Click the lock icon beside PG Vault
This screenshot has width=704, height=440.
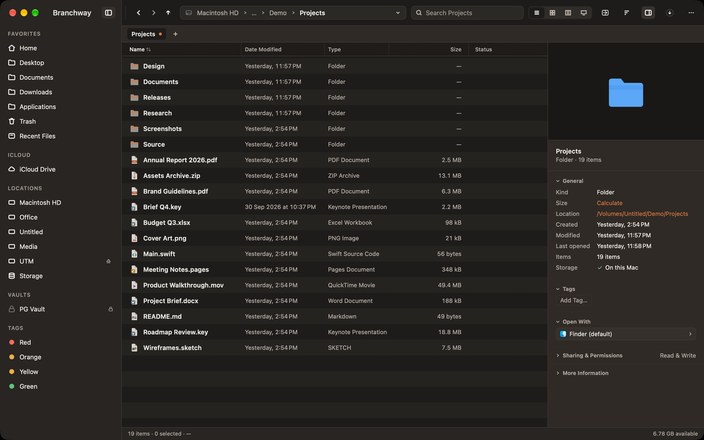(x=110, y=309)
